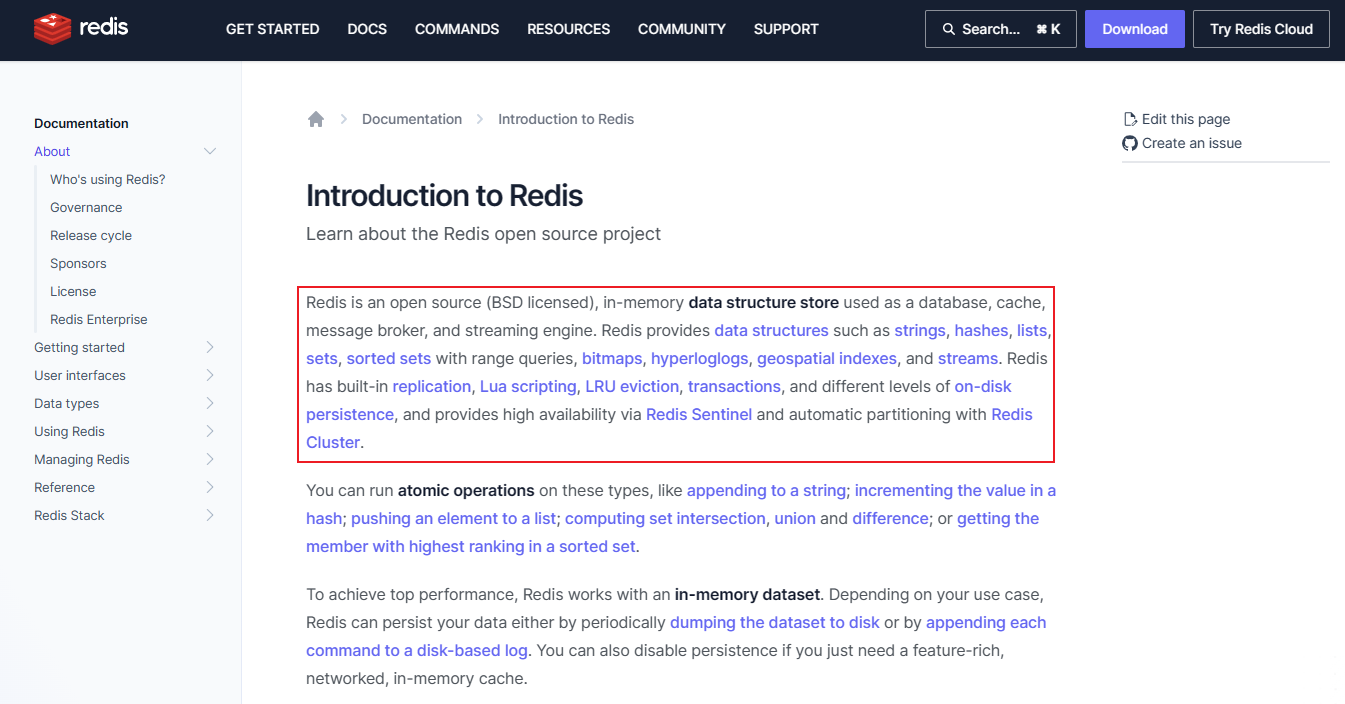Screen dimensions: 1345x704
Task: Expand the User interfaces section chevron
Action: point(210,375)
